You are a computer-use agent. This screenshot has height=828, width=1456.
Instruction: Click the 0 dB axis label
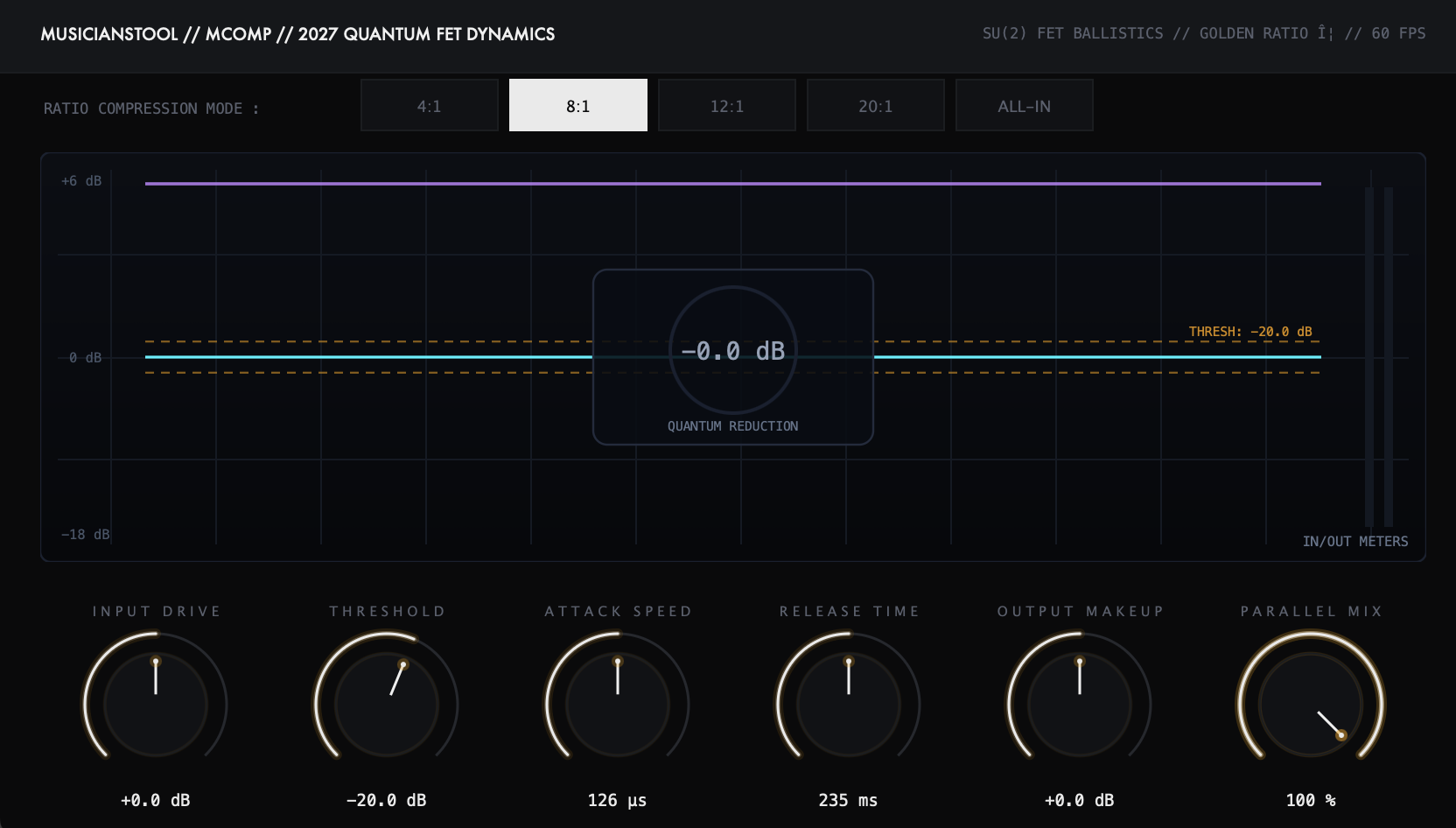[x=85, y=357]
